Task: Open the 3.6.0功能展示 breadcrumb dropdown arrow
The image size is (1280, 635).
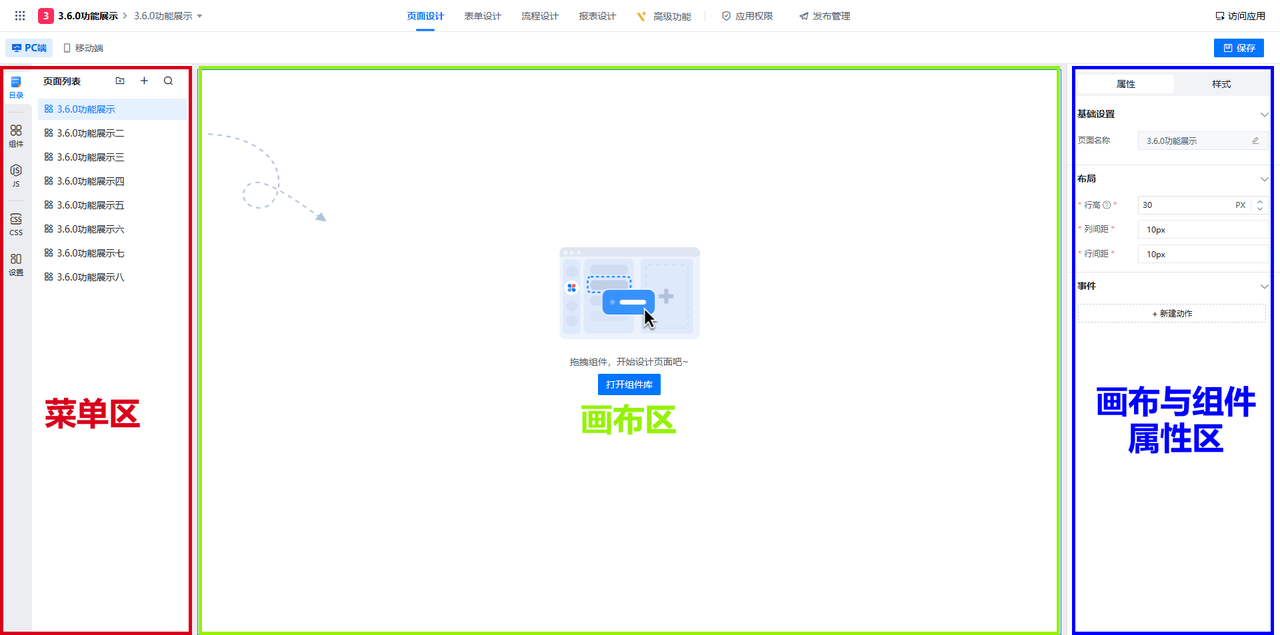Action: [200, 16]
